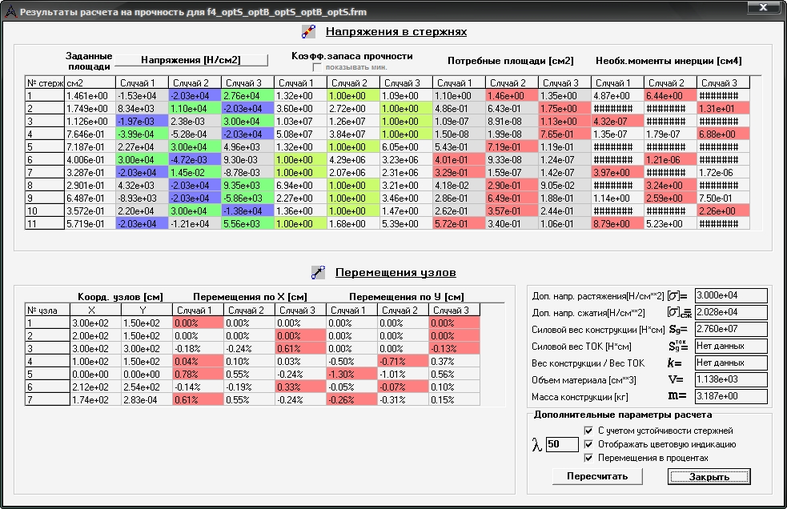Click the Закрыть button
787x509 pixels.
click(x=709, y=476)
